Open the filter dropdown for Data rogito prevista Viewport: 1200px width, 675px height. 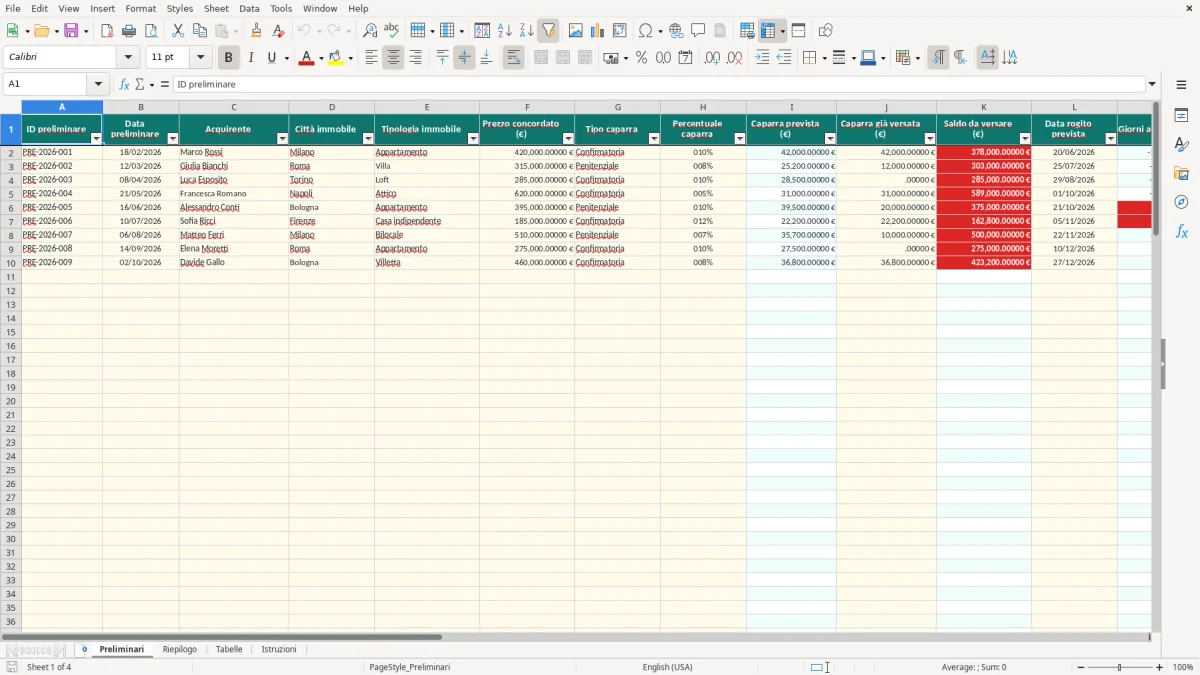(1111, 139)
